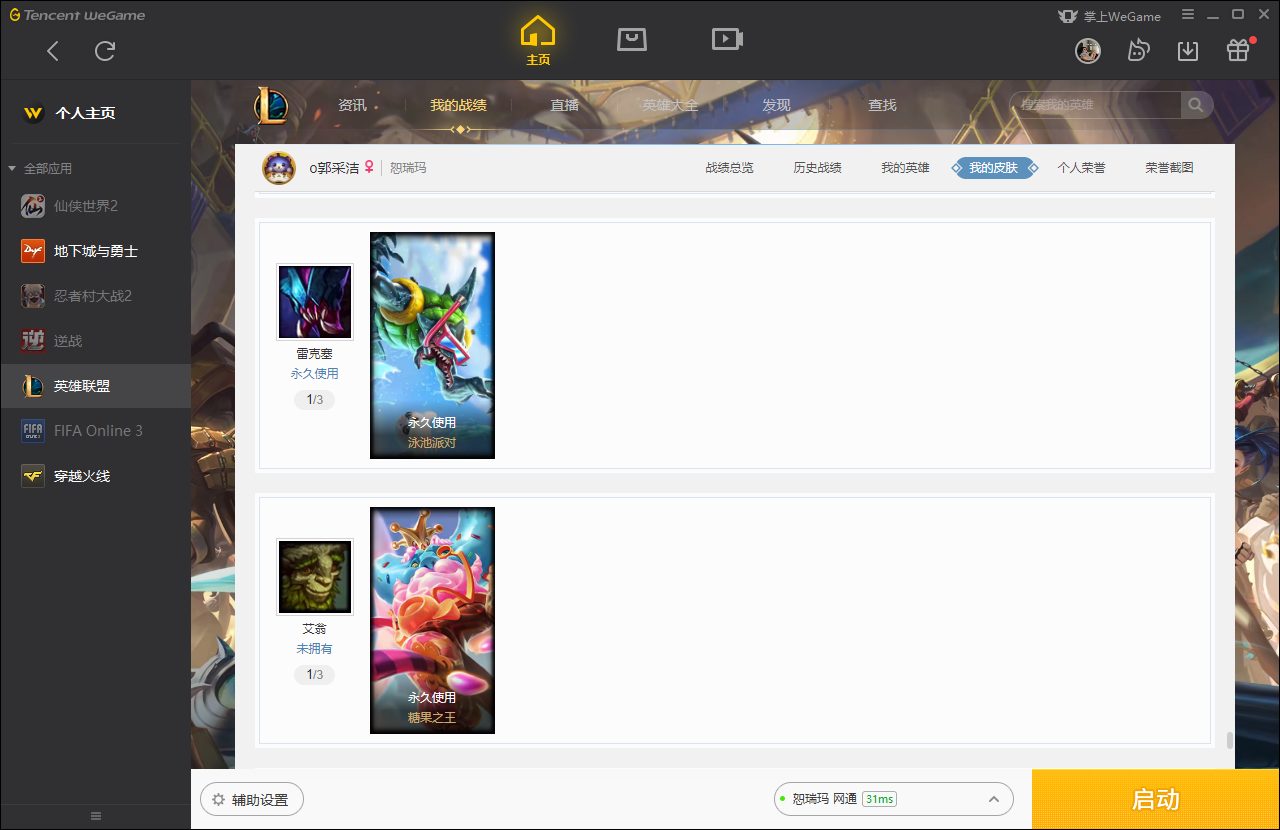This screenshot has width=1280, height=830.
Task: Open the gift box icon
Action: coord(1238,50)
